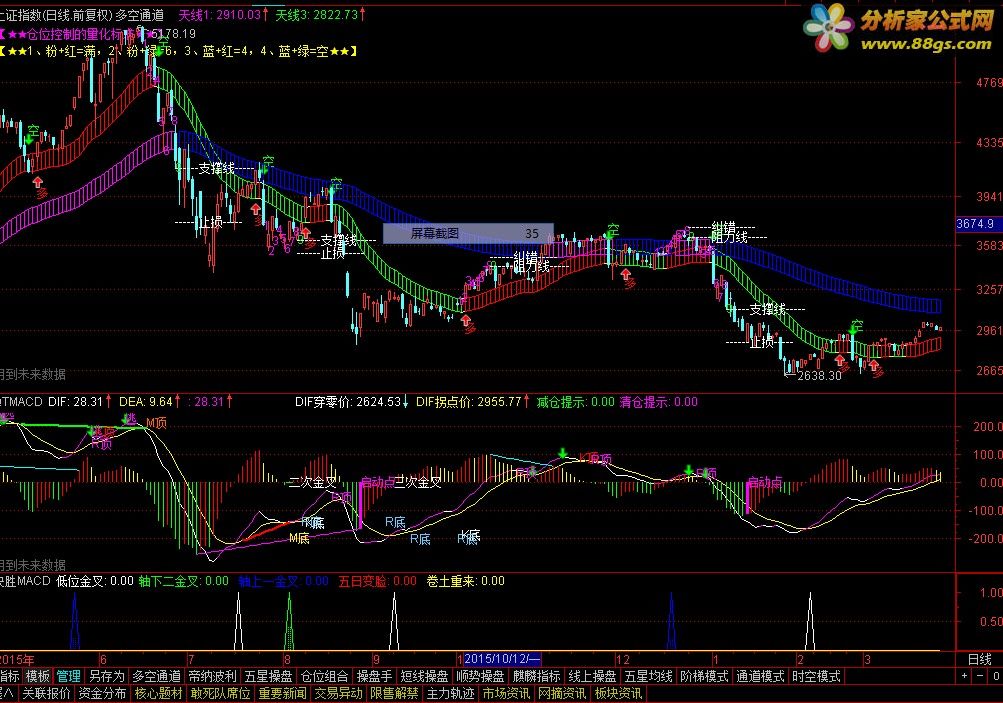
Task: Open the 麒麟指标 tab
Action: click(x=536, y=676)
